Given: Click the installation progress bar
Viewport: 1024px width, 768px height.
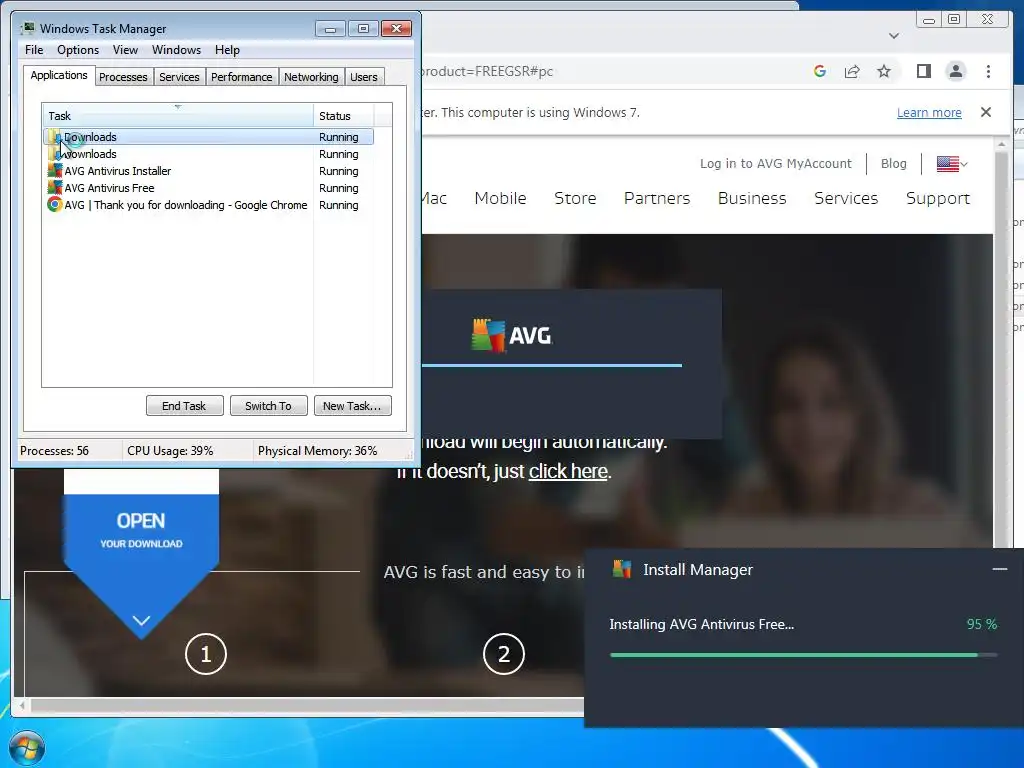Looking at the screenshot, I should click(803, 654).
